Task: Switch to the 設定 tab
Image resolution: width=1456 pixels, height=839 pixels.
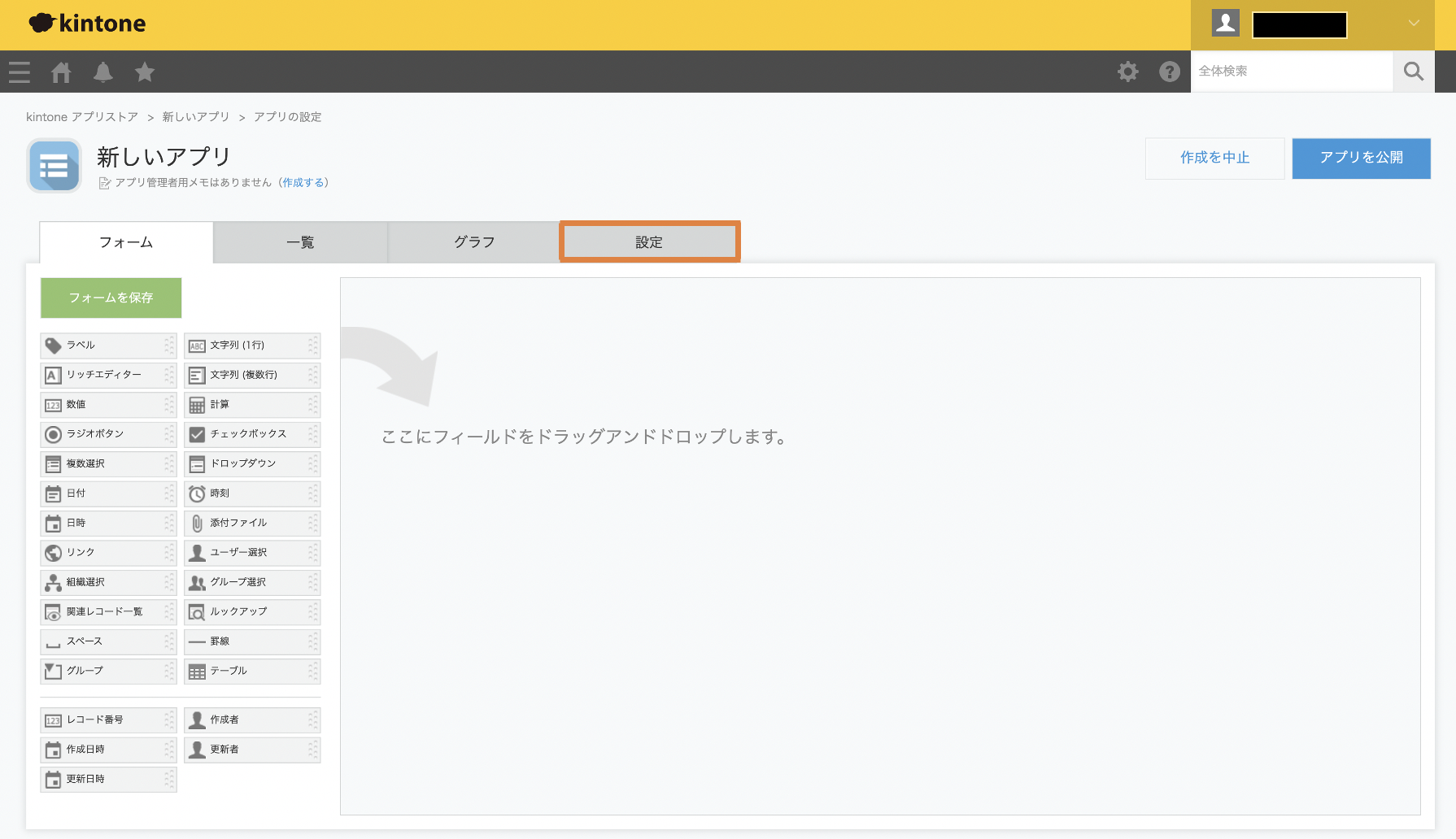Action: 649,242
